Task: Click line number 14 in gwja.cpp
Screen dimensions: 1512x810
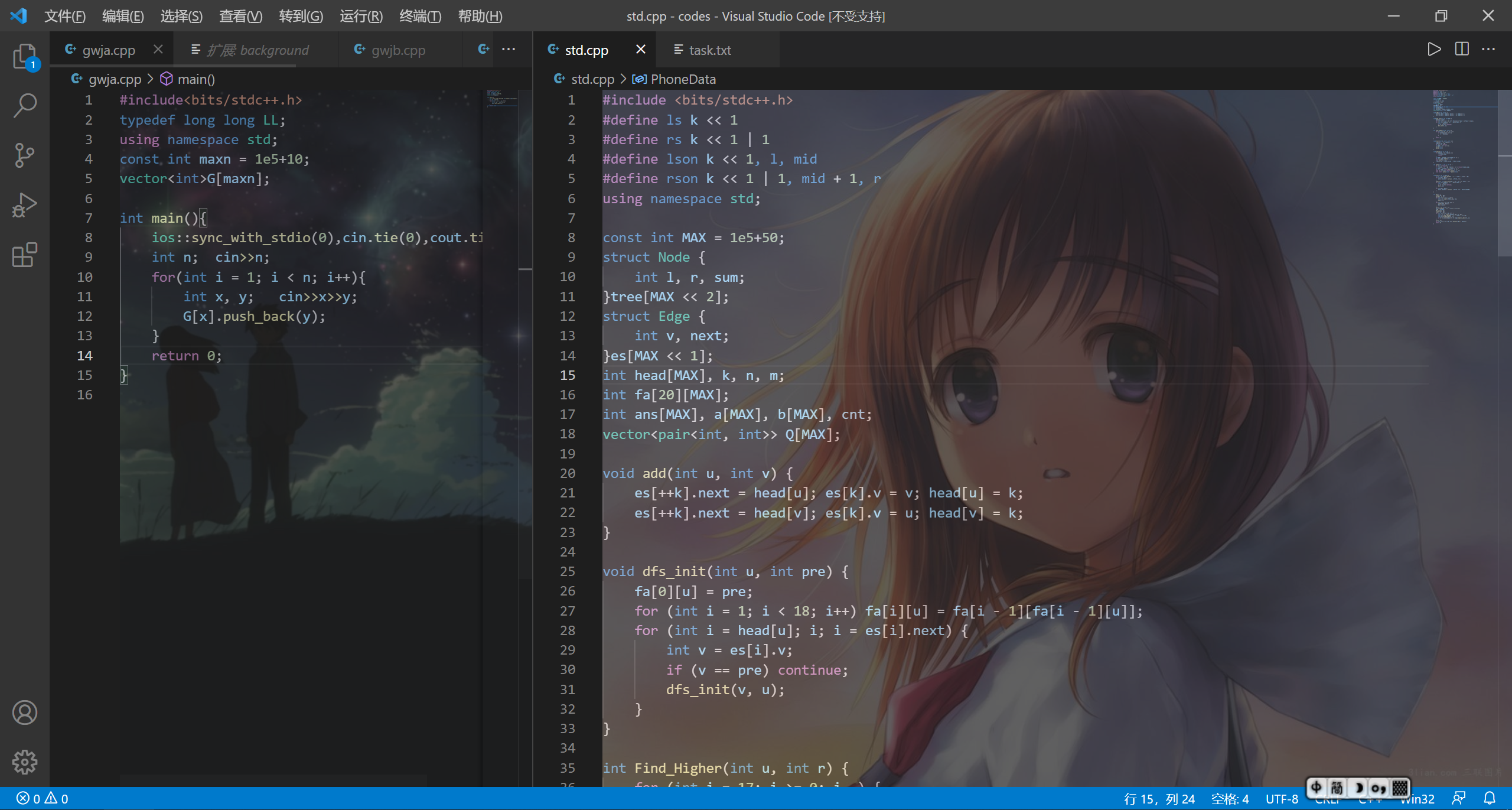Action: pos(84,356)
